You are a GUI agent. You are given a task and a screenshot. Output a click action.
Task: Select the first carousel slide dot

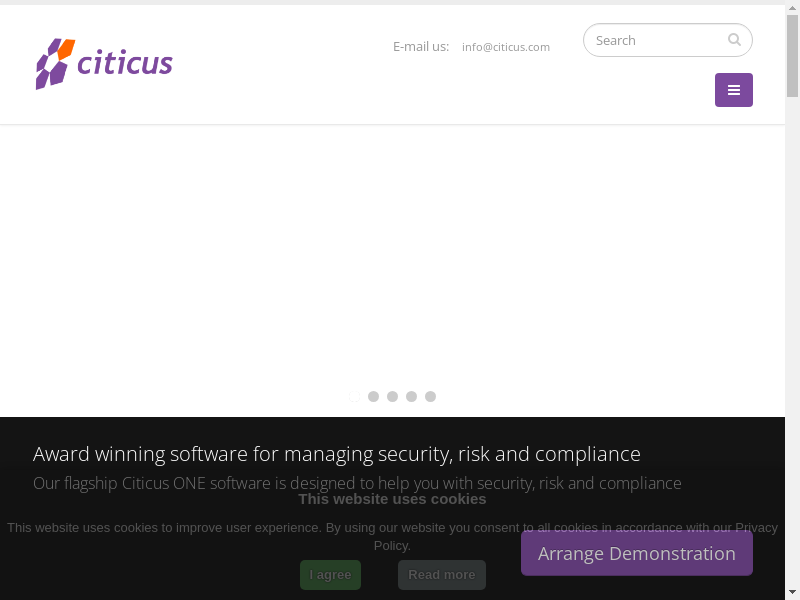click(x=354, y=396)
